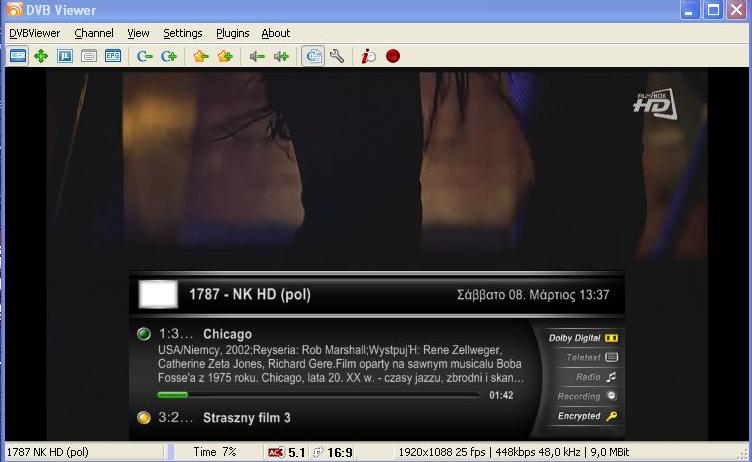Toggle the channel list toolbar button

click(313, 56)
